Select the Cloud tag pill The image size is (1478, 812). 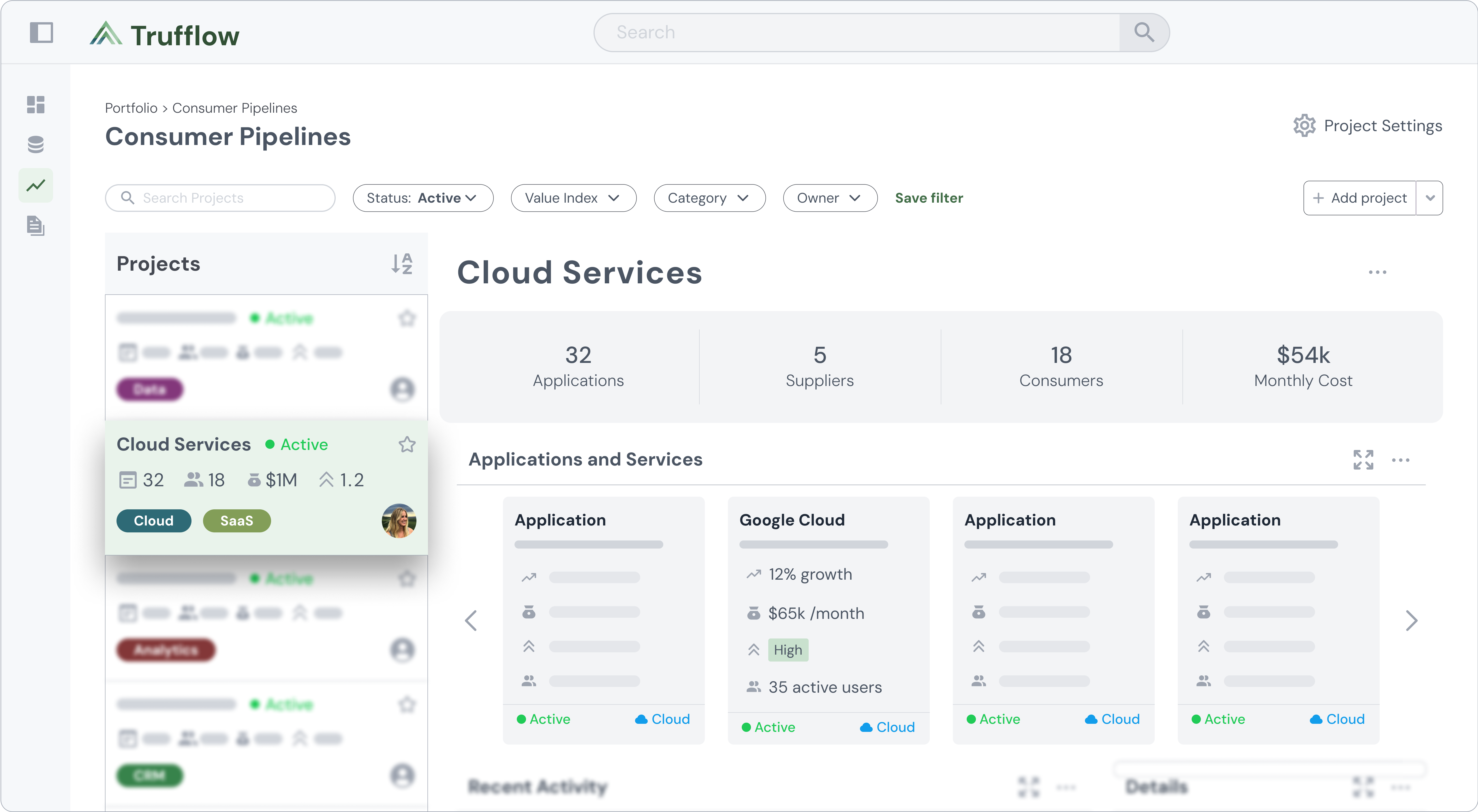coord(154,521)
